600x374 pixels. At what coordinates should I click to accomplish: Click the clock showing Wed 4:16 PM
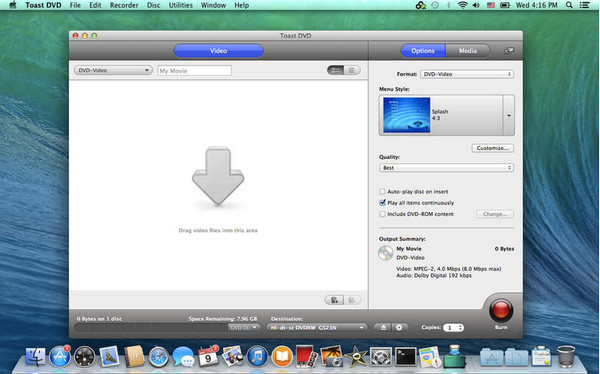tap(536, 5)
